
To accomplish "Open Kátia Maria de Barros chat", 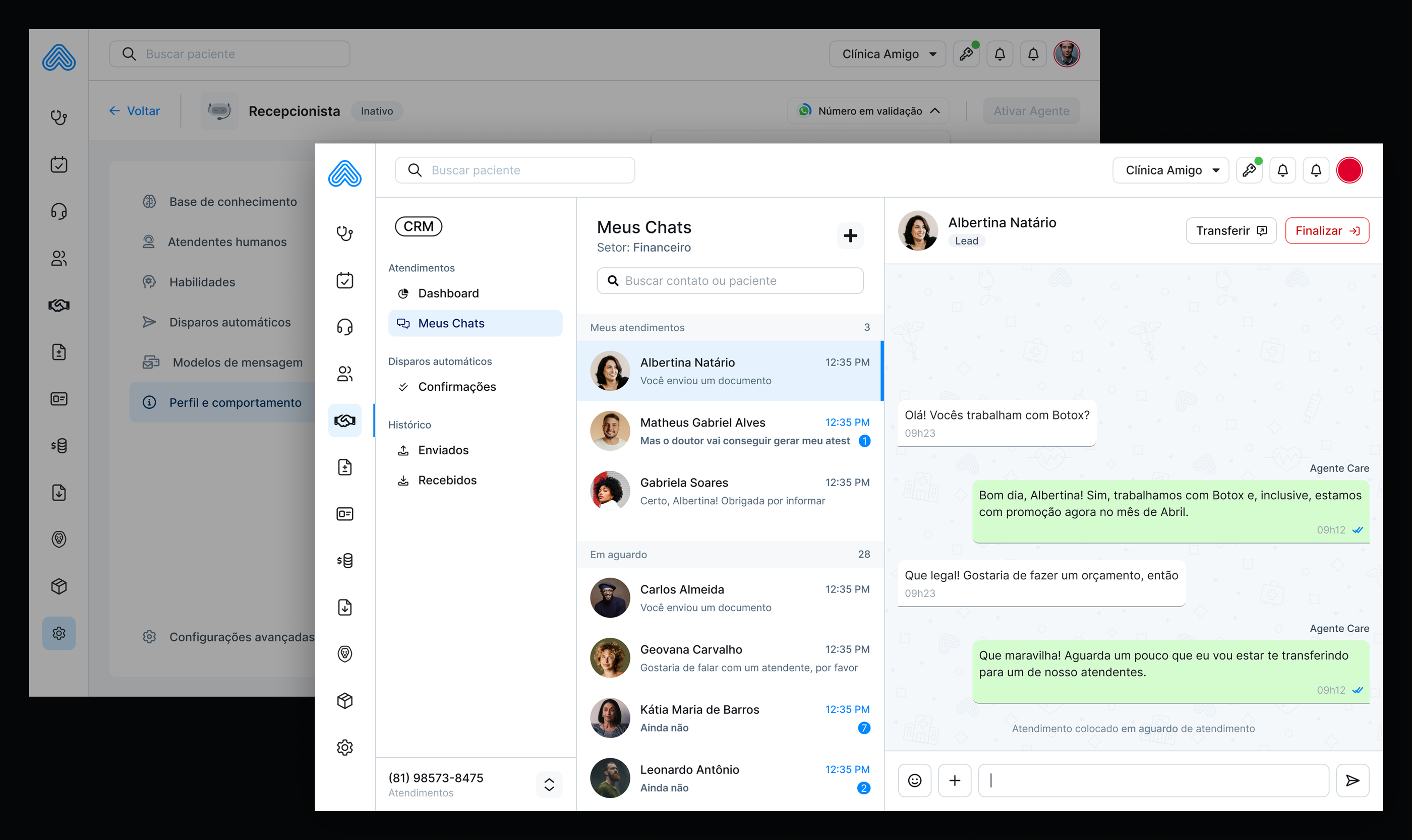I will [x=730, y=718].
